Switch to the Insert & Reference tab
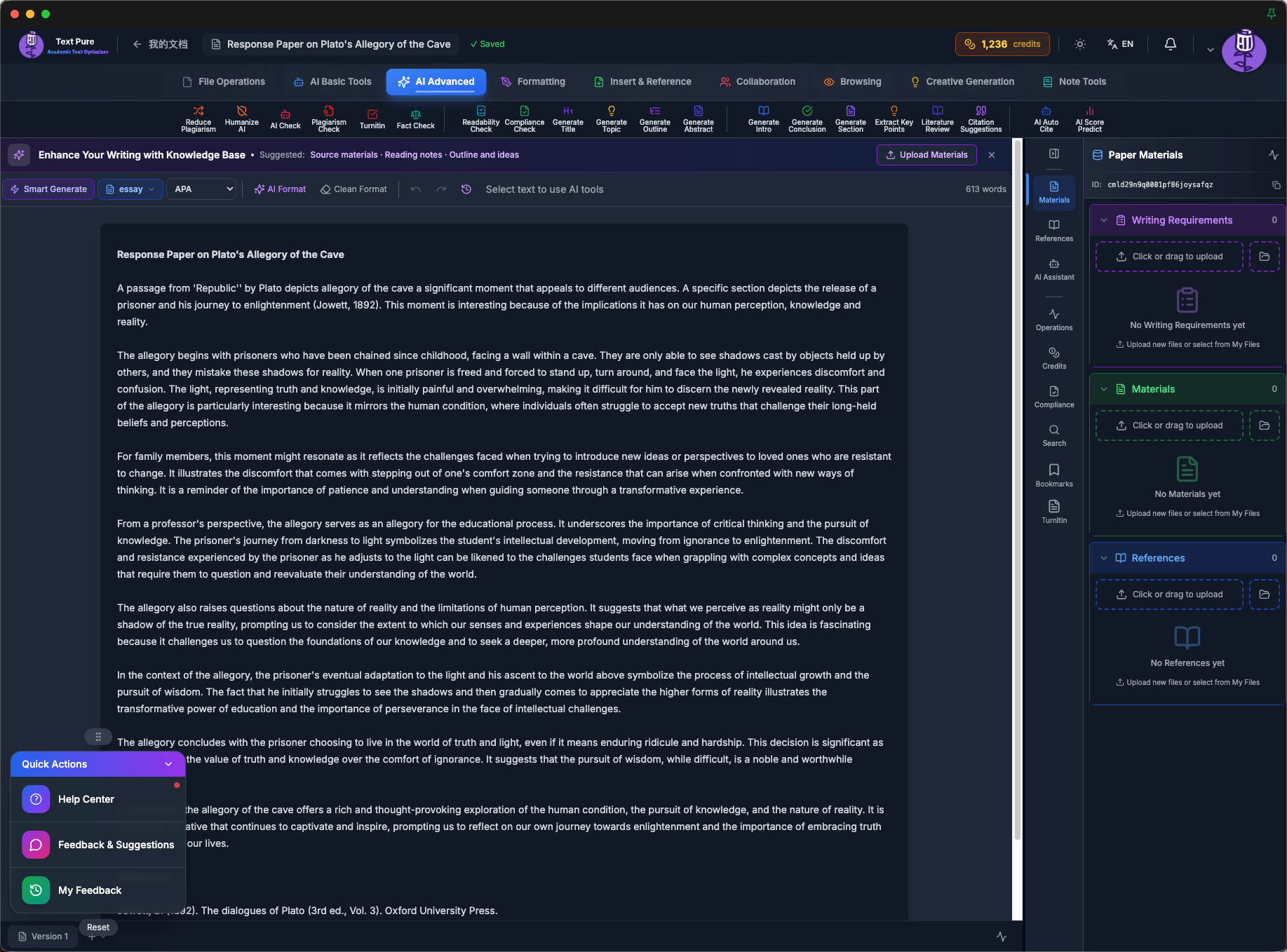Viewport: 1287px width, 952px height. click(x=642, y=81)
